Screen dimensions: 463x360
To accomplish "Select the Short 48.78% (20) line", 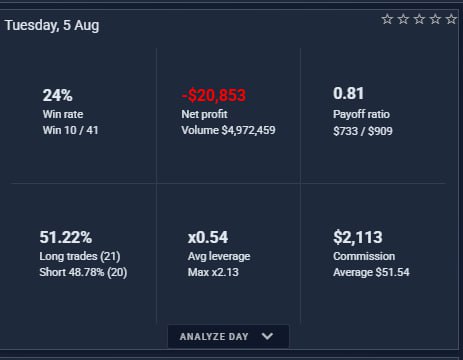I will coord(83,272).
